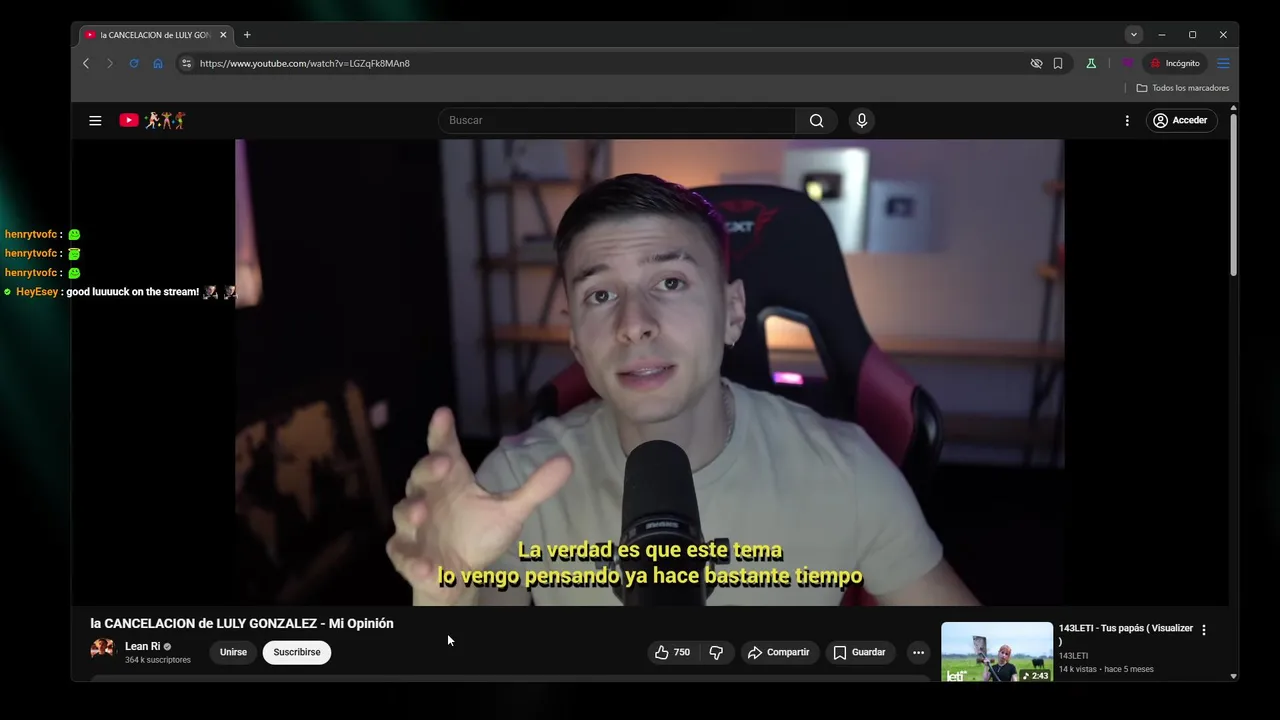Click the crossed-eye tracking protection icon
This screenshot has width=1280, height=720.
(1037, 63)
